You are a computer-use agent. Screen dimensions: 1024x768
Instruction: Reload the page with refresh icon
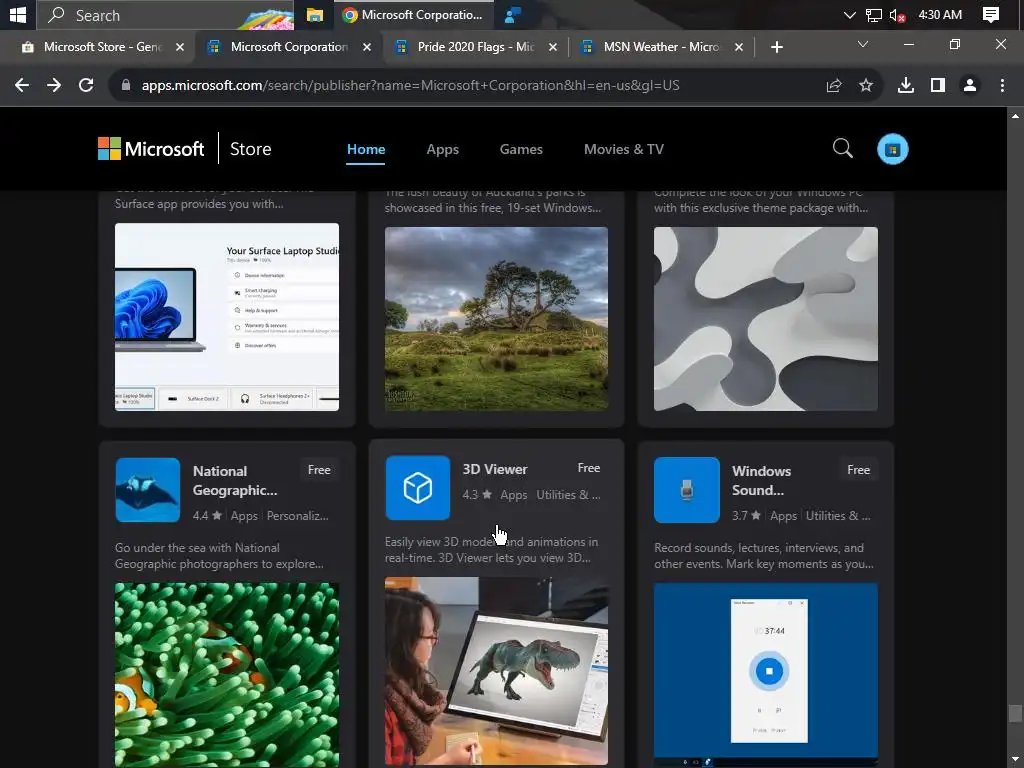click(x=86, y=85)
